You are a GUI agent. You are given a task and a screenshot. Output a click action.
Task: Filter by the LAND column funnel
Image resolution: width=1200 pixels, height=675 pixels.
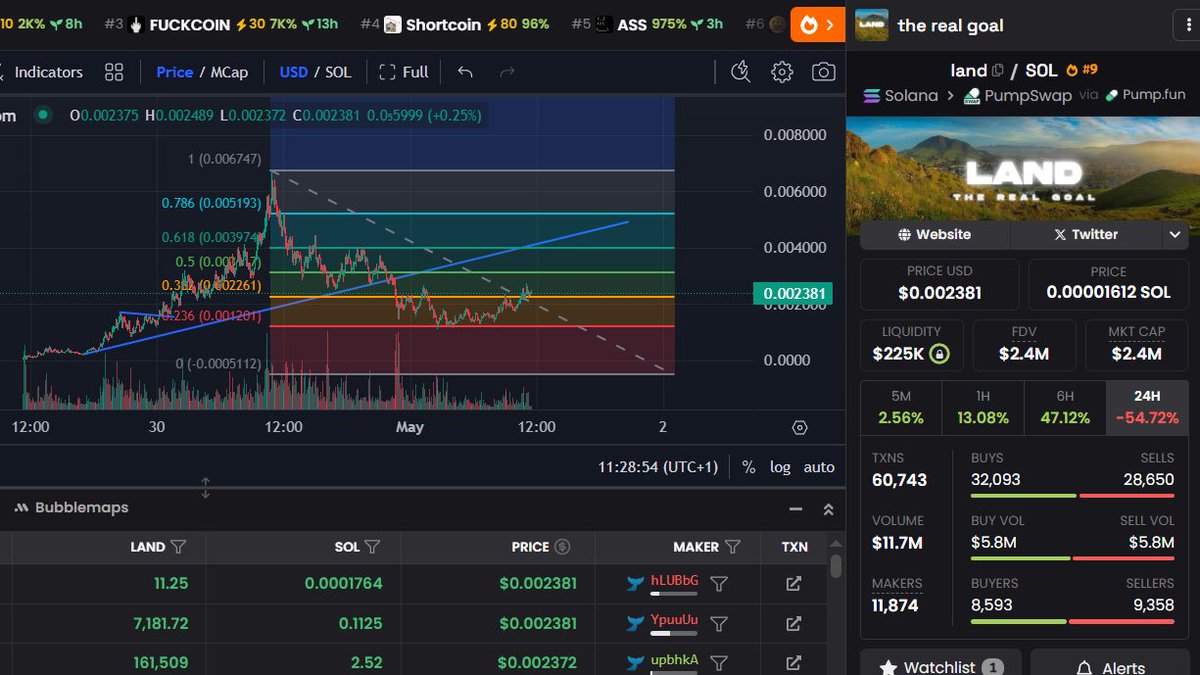pyautogui.click(x=178, y=547)
